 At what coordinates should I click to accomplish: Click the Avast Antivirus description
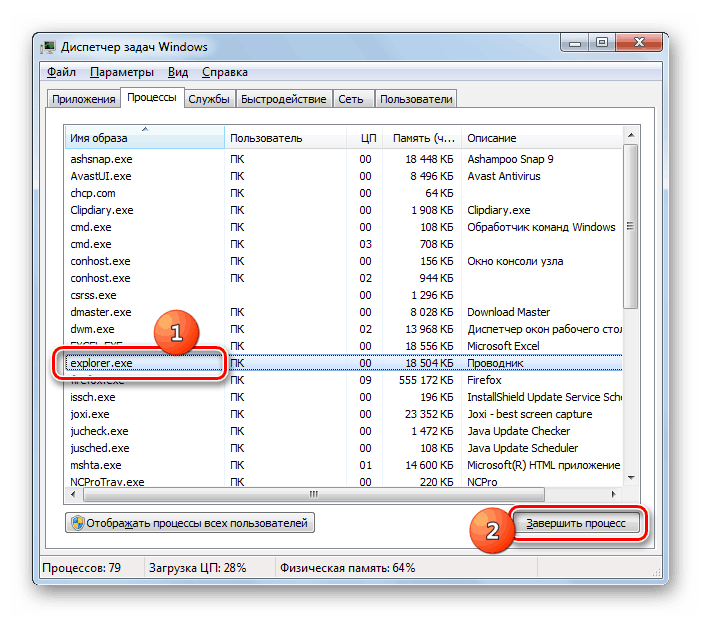pyautogui.click(x=504, y=176)
